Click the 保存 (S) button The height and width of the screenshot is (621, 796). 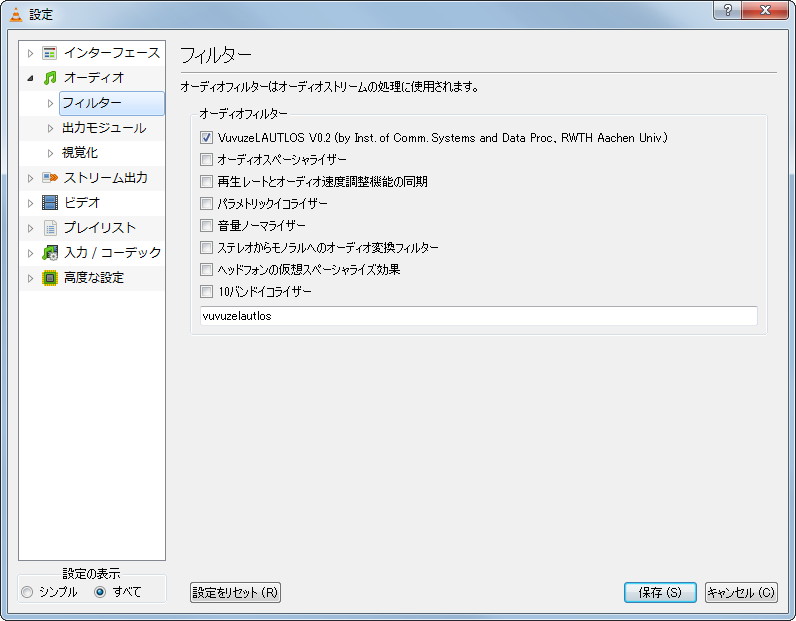coord(660,593)
